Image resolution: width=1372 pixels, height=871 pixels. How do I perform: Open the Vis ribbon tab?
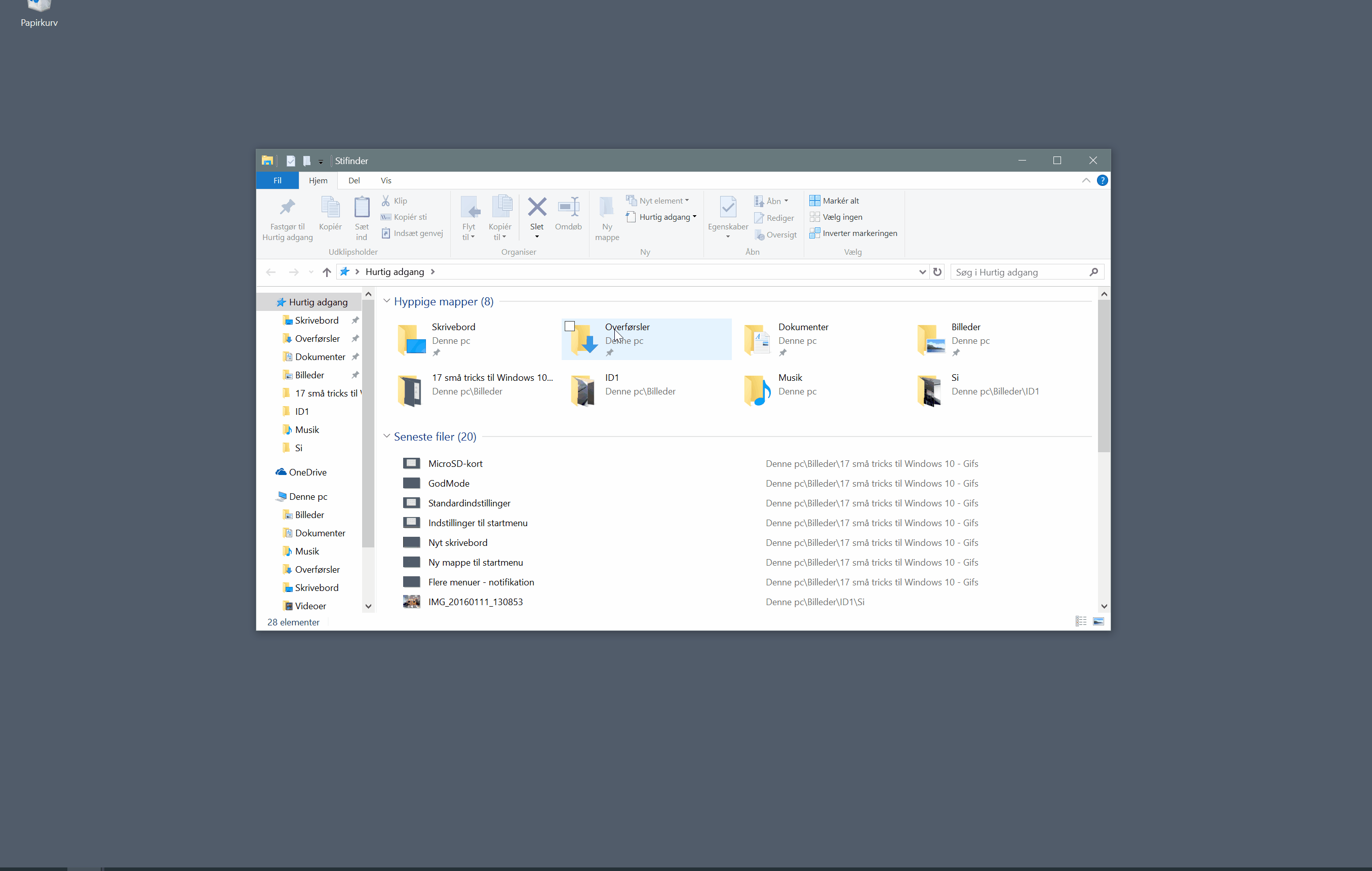[x=386, y=181]
